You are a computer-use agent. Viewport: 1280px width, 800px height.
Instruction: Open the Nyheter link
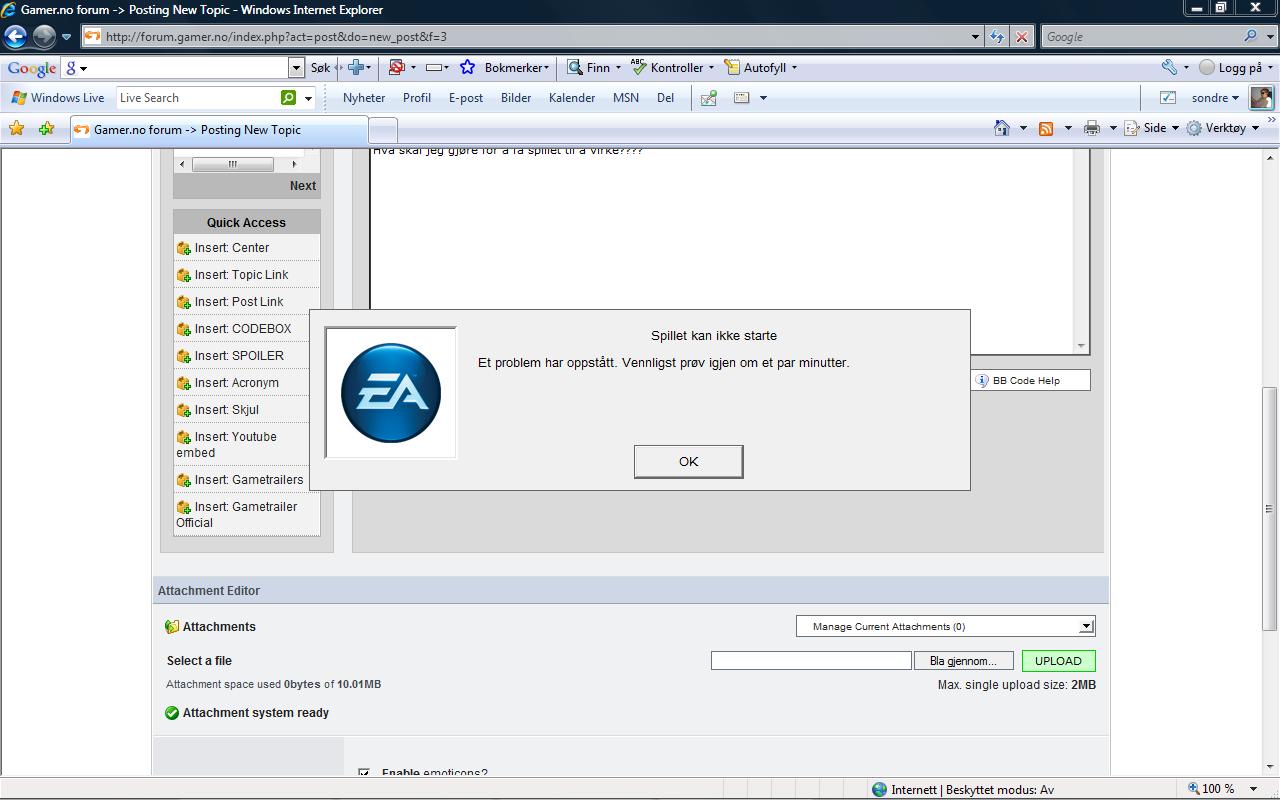(364, 98)
